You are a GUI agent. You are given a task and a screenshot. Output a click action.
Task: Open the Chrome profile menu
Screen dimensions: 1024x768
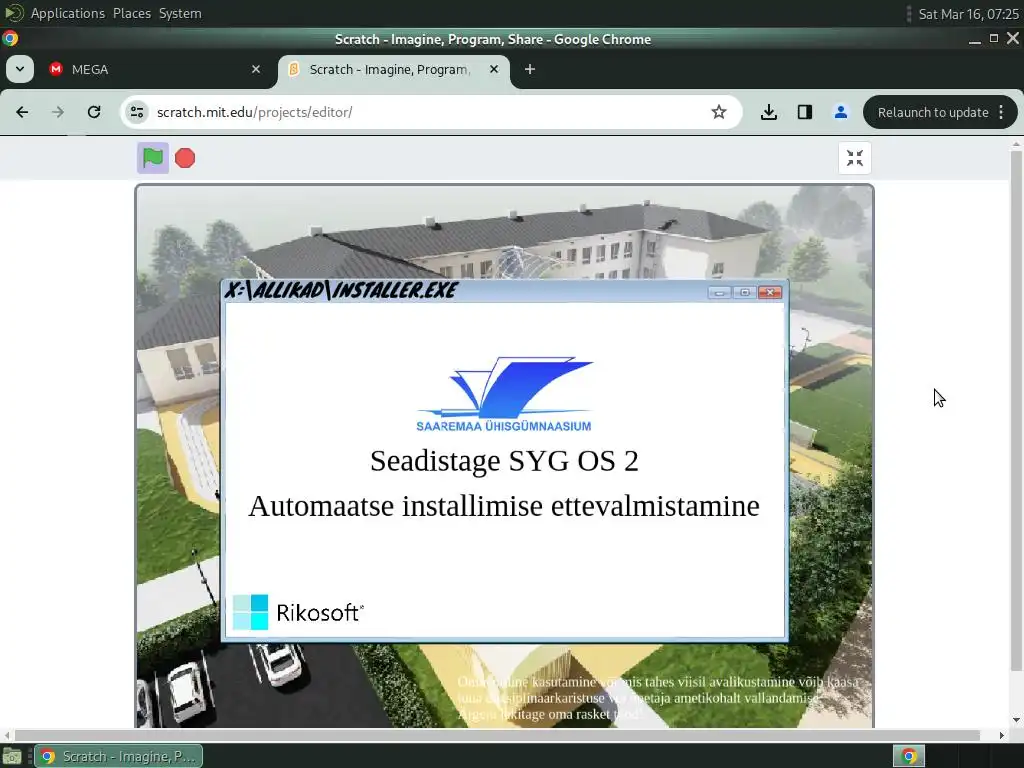click(x=840, y=112)
